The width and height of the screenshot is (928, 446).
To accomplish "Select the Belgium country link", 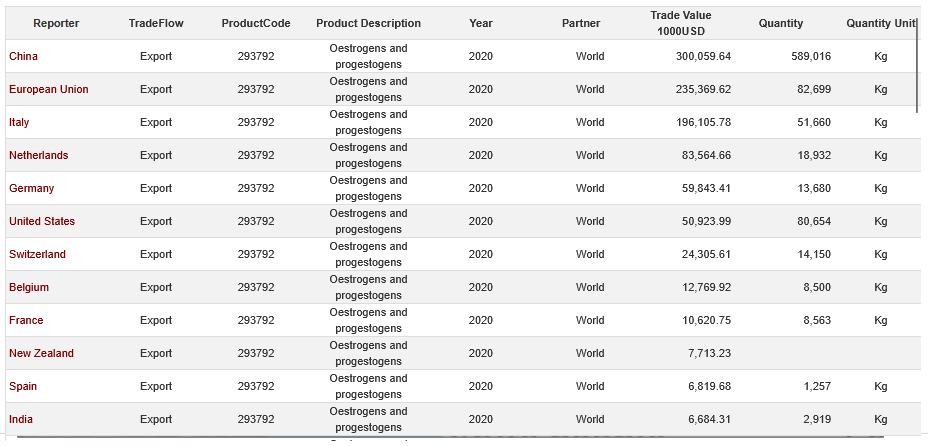I will point(29,287).
